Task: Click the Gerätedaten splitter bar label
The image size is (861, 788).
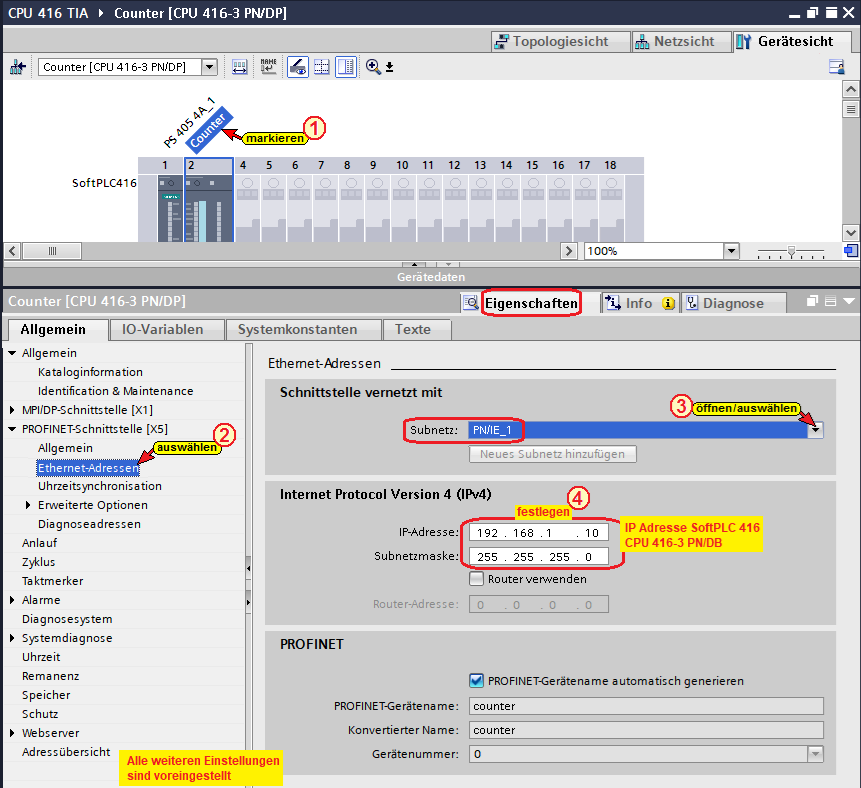Action: (x=431, y=277)
